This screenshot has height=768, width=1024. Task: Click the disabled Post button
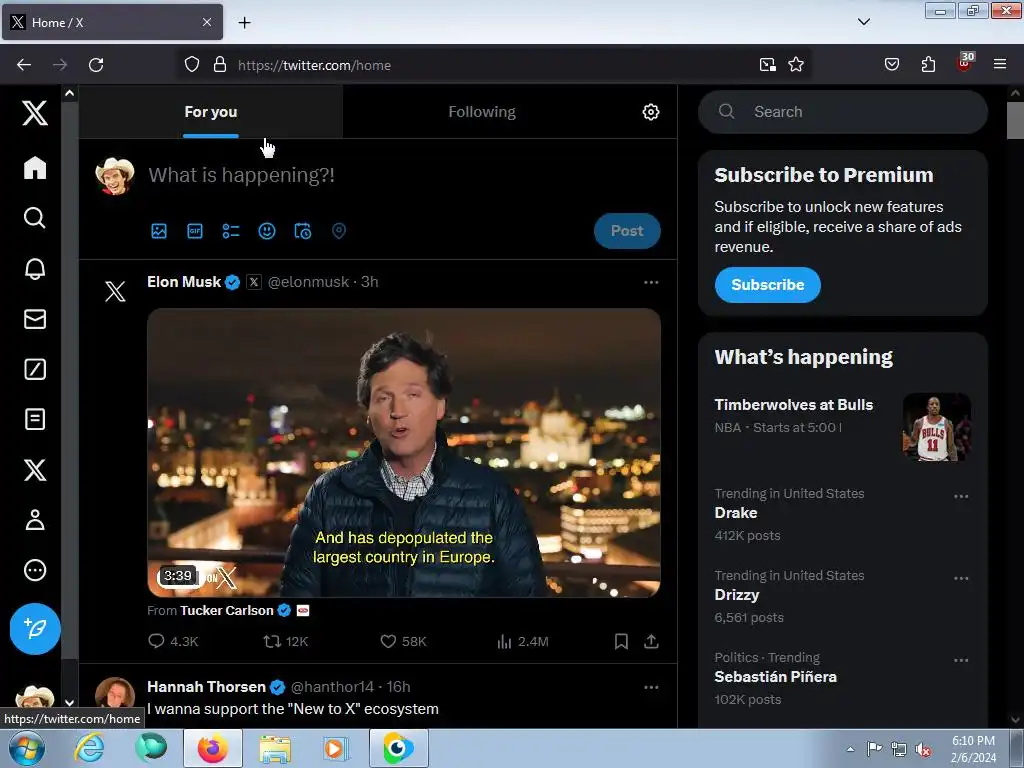pyautogui.click(x=627, y=231)
